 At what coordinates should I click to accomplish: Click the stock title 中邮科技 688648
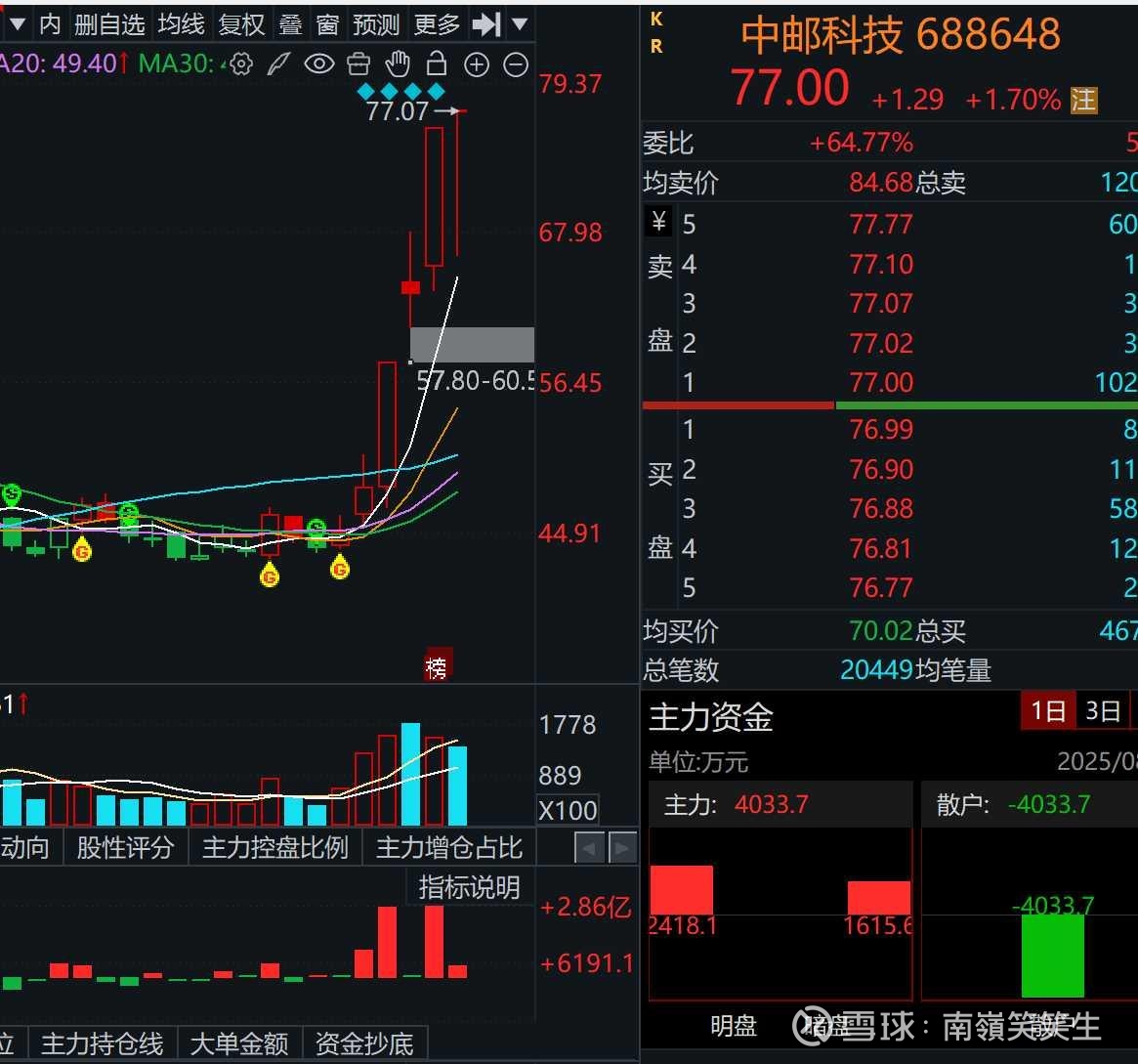tap(901, 34)
